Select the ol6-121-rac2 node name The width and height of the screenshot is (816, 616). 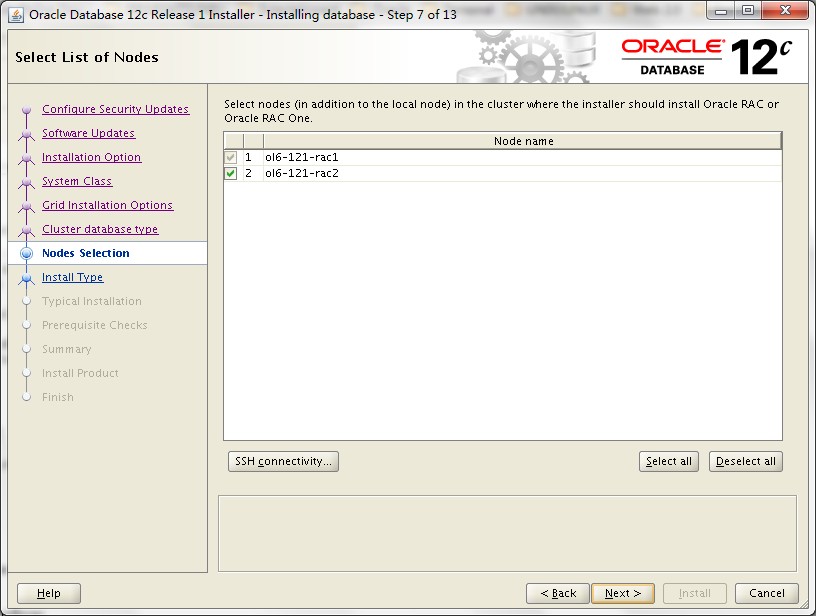(302, 173)
